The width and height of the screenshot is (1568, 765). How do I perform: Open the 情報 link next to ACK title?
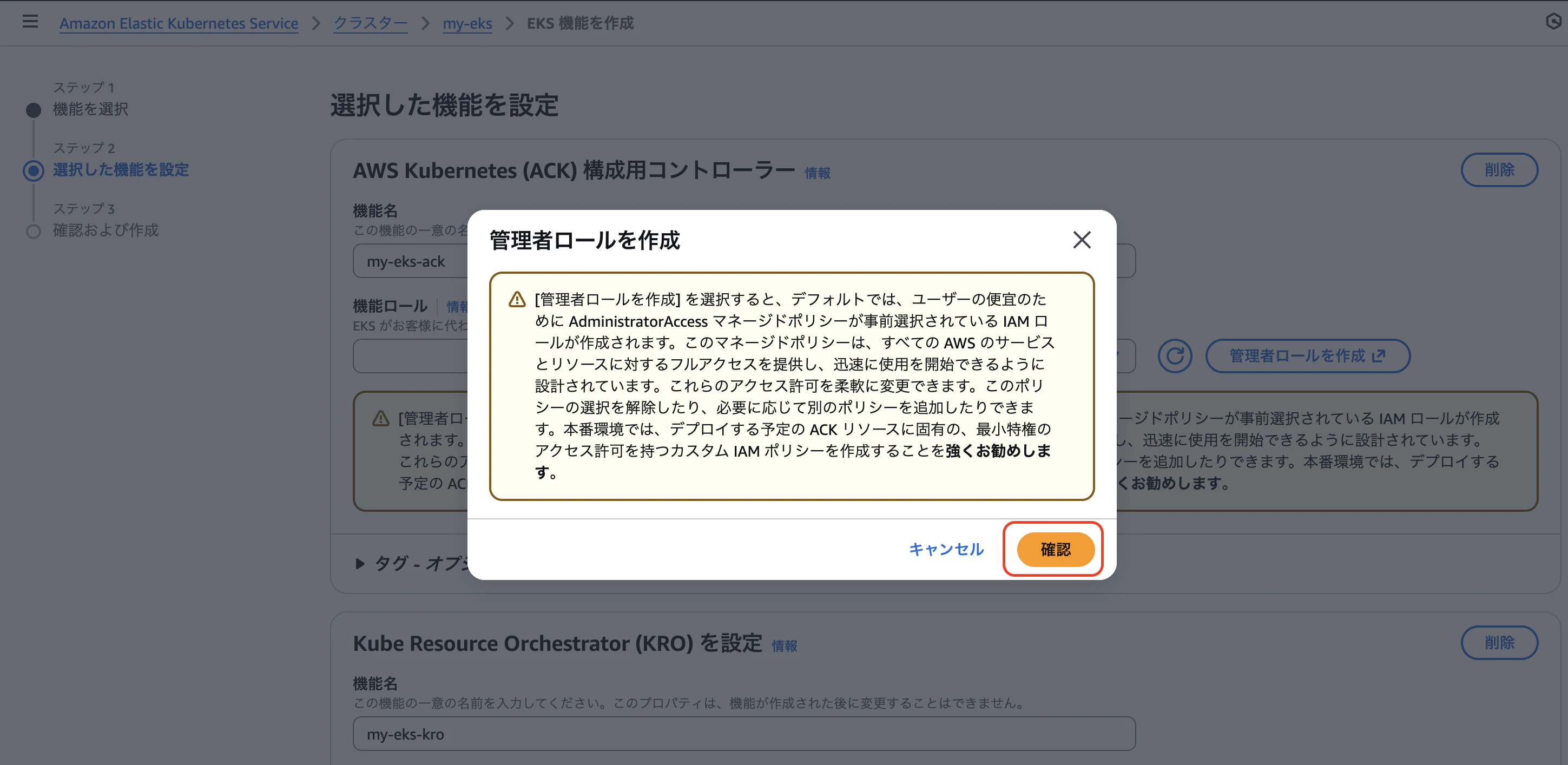(818, 173)
